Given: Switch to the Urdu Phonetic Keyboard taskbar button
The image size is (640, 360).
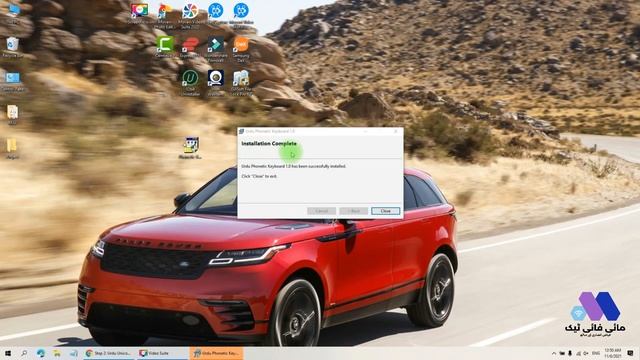Looking at the screenshot, I should [x=217, y=353].
